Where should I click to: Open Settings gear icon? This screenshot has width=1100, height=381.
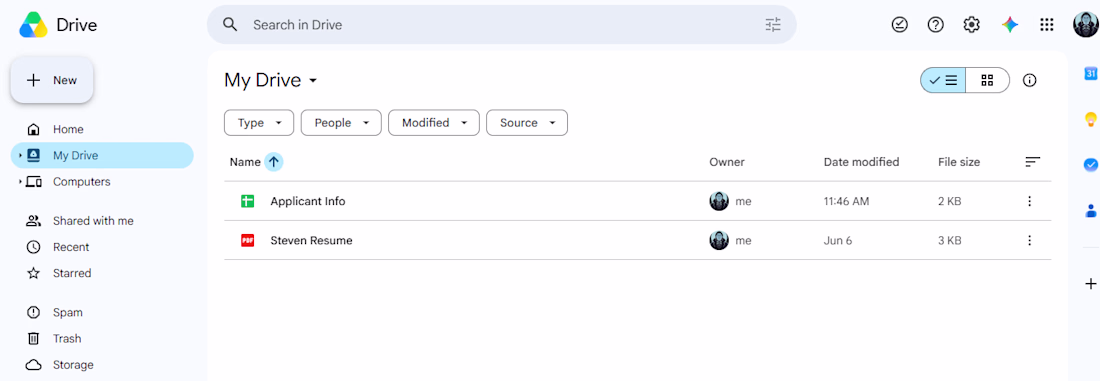pyautogui.click(x=971, y=25)
